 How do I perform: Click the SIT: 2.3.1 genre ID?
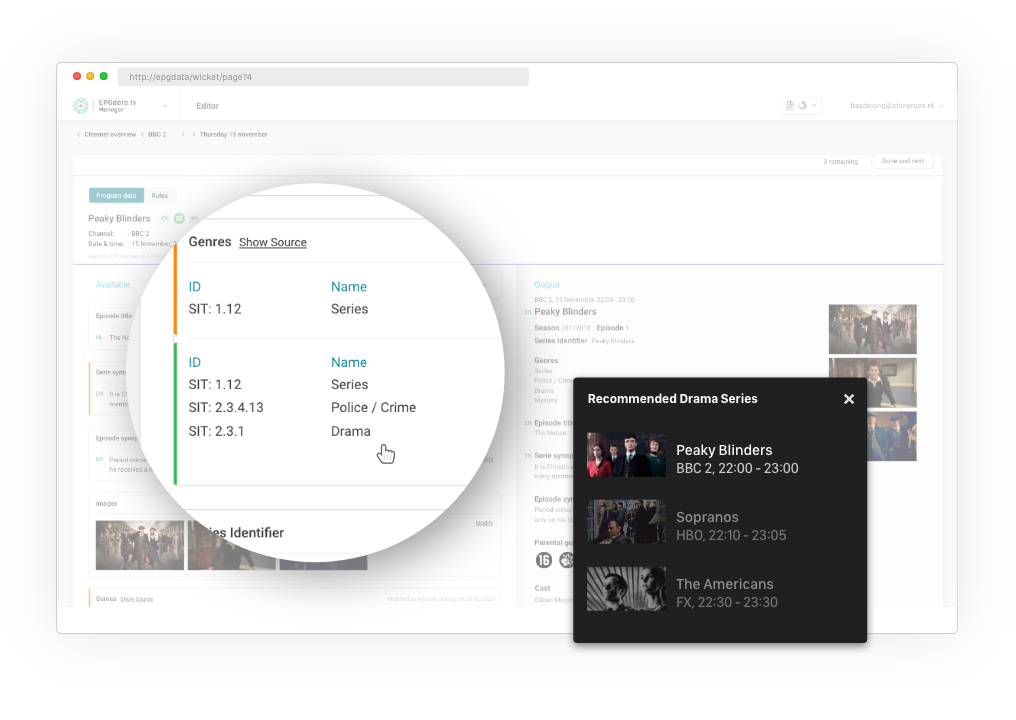pyautogui.click(x=216, y=432)
